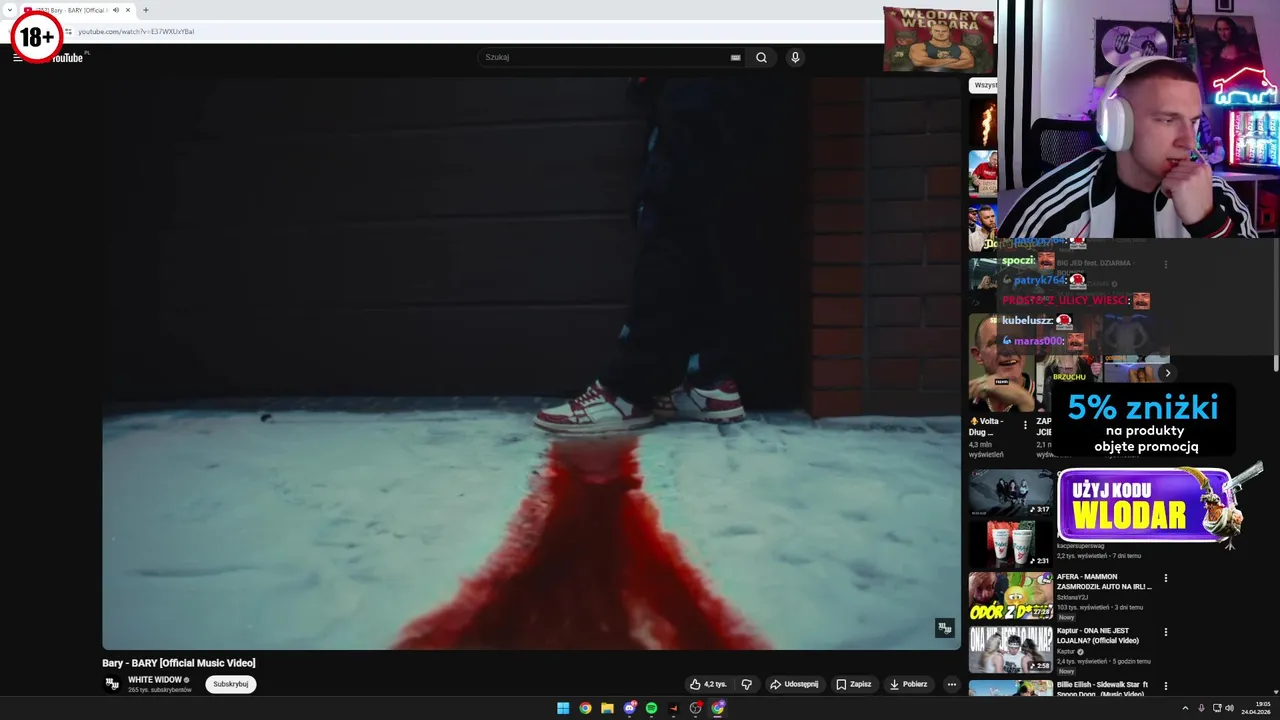Open Google Chrome from the taskbar
Image resolution: width=1280 pixels, height=720 pixels.
[585, 708]
